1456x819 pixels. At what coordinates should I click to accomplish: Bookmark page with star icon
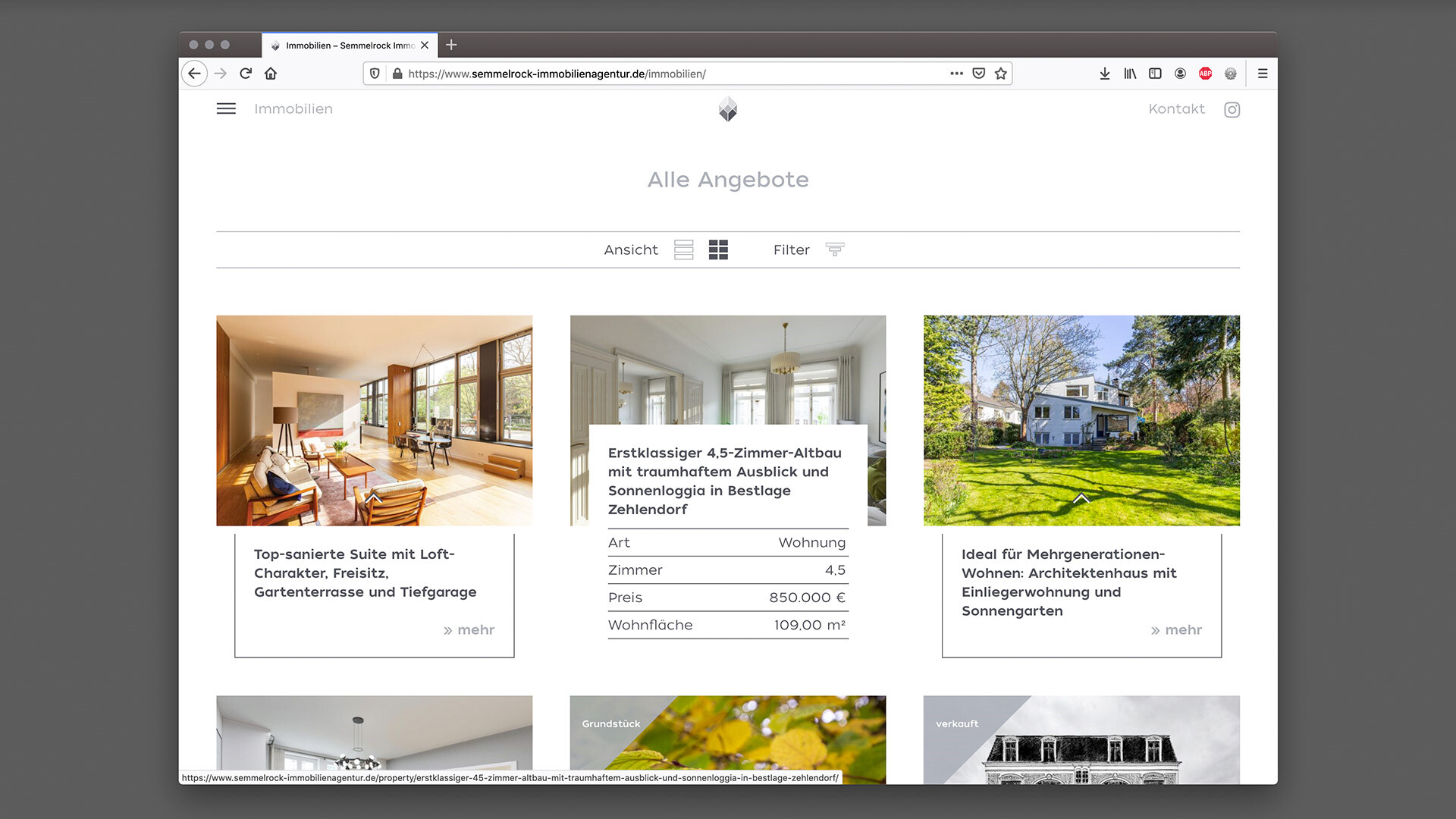coord(1001,74)
